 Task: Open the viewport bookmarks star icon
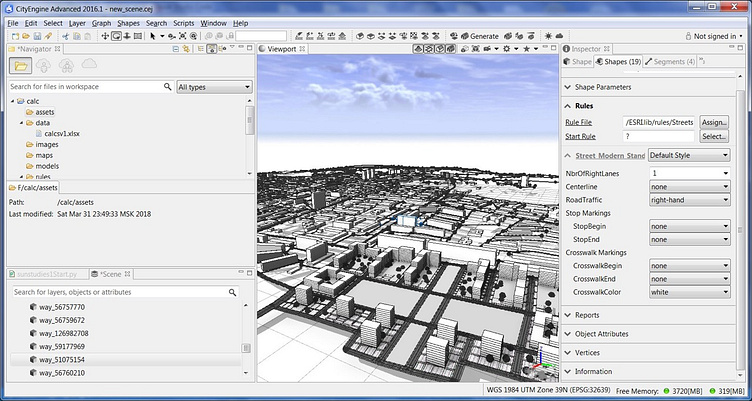point(526,48)
